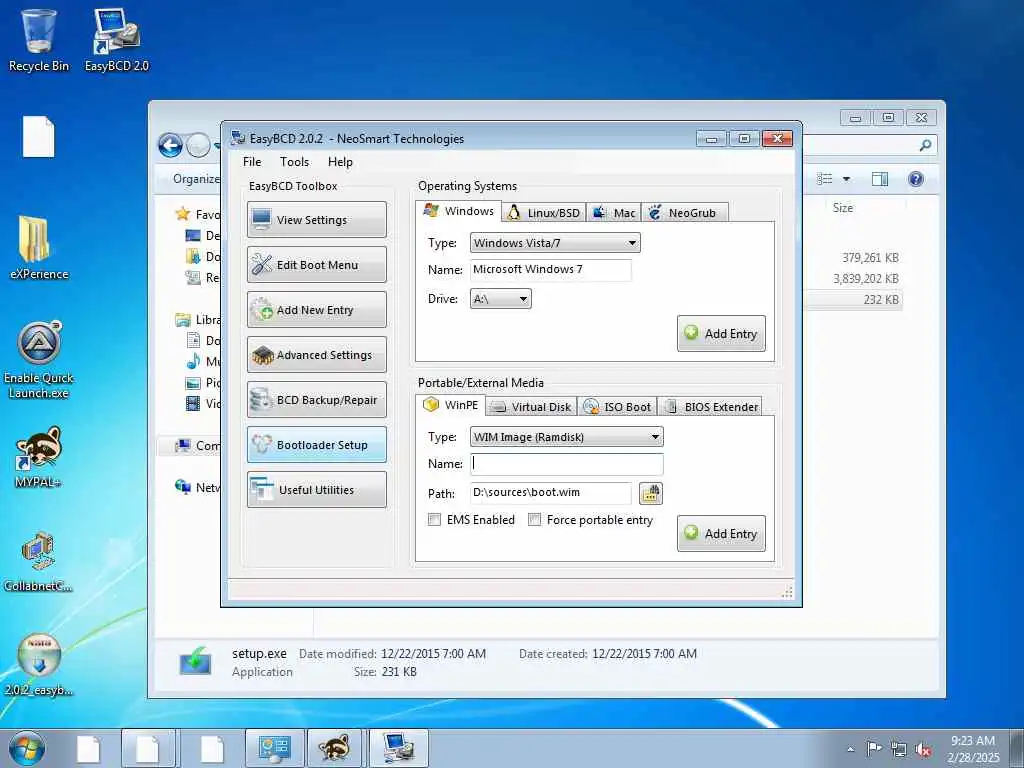Image resolution: width=1024 pixels, height=768 pixels.
Task: Click the Explorer search magnifier icon
Action: (x=925, y=145)
